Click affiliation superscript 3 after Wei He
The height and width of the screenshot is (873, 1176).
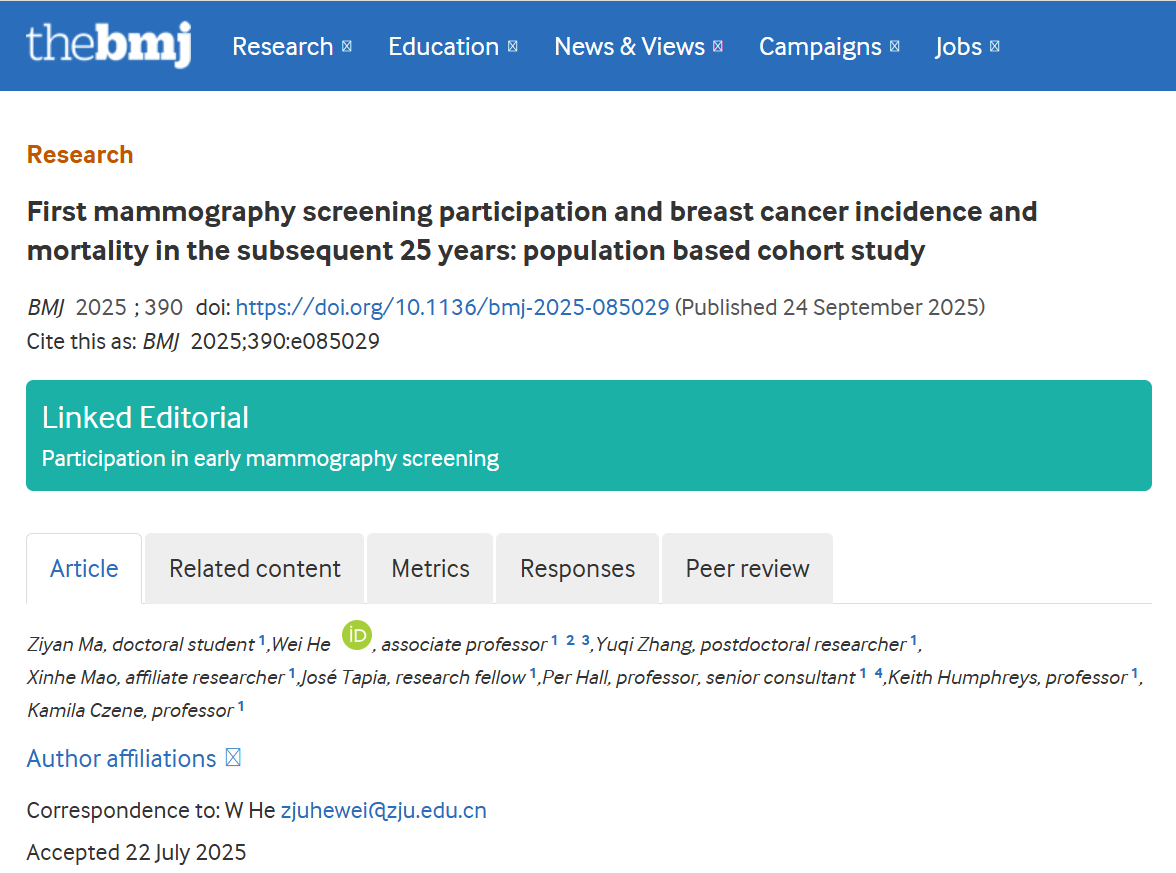point(586,639)
